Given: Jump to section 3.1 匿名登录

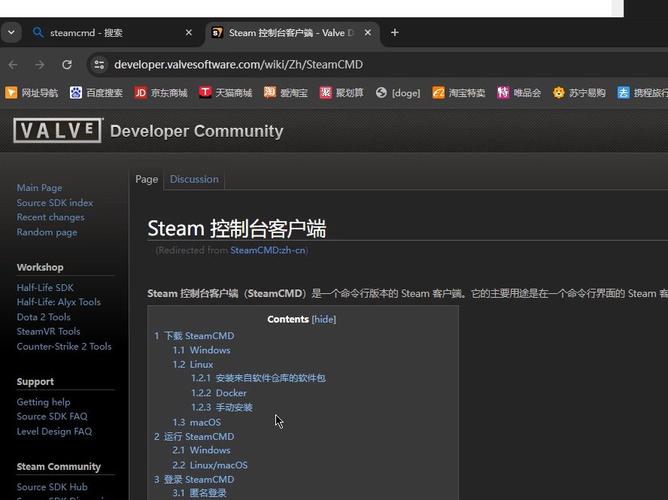Looking at the screenshot, I should point(200,493).
